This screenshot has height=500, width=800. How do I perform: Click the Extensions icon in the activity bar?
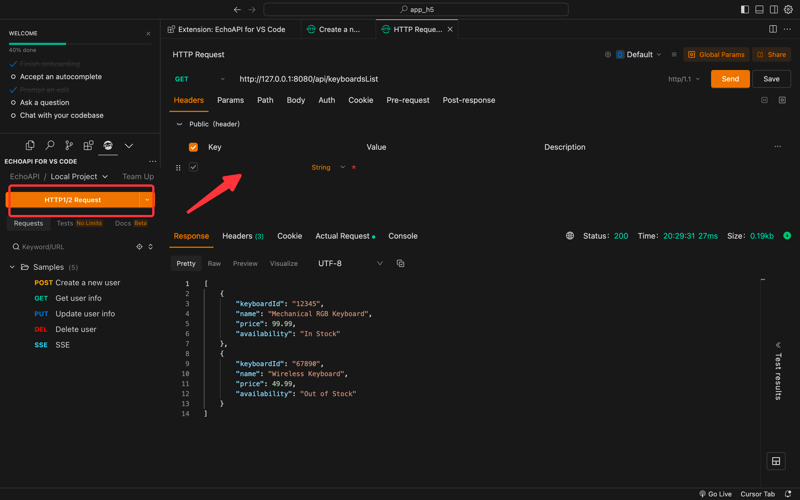point(88,146)
